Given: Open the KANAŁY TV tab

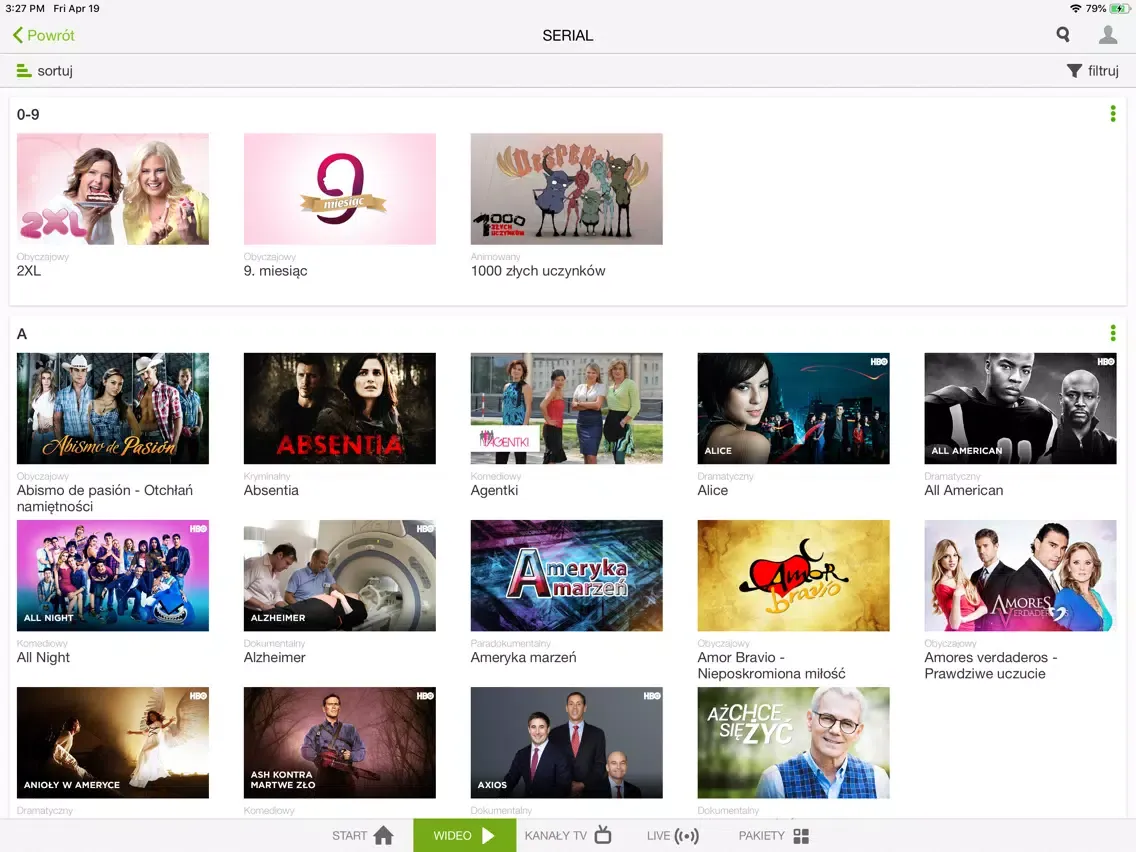Looking at the screenshot, I should pyautogui.click(x=568, y=835).
